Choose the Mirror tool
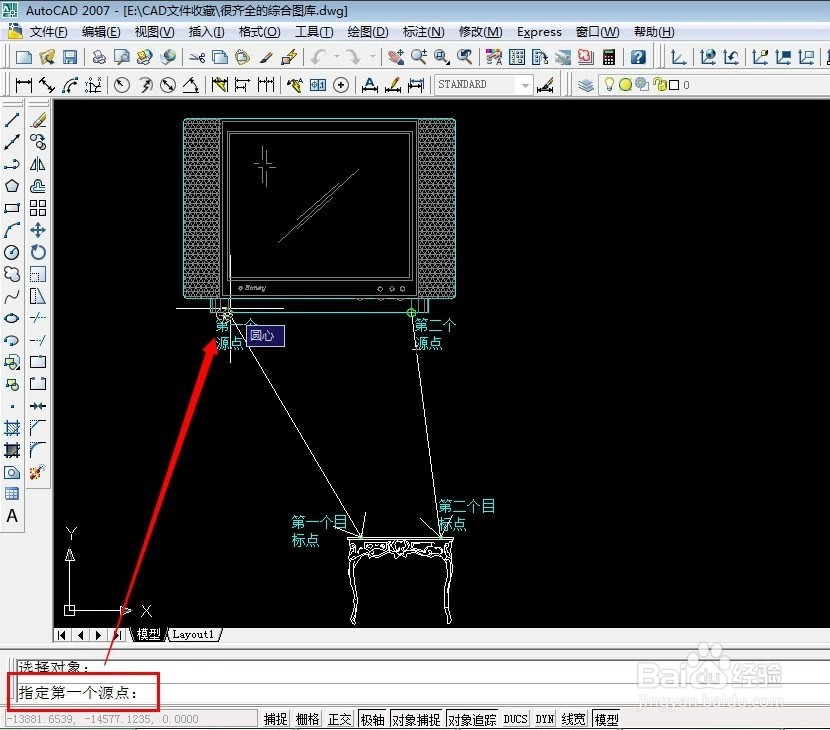 click(38, 164)
